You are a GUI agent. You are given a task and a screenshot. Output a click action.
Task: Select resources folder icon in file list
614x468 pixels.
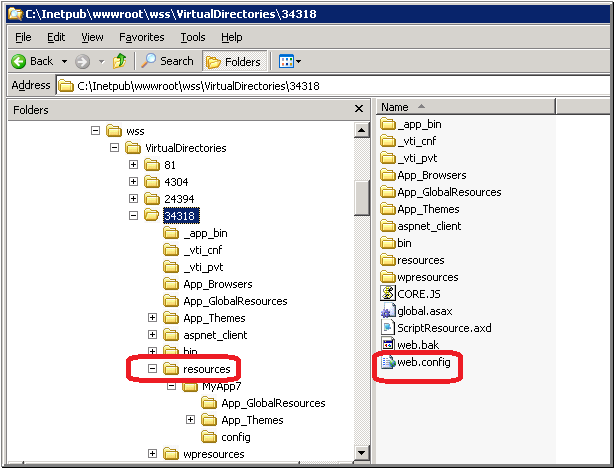click(388, 260)
